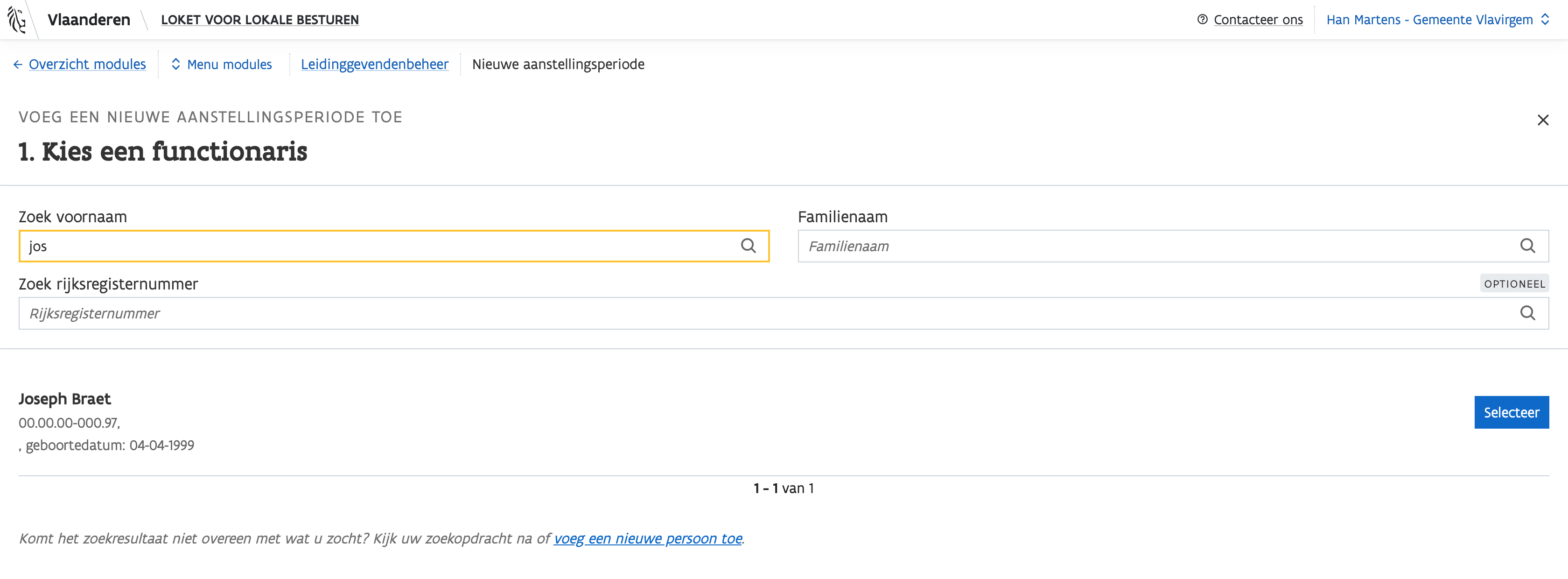Open Leidinggevendenbeheer breadcrumb link
1568x579 pixels.
374,64
